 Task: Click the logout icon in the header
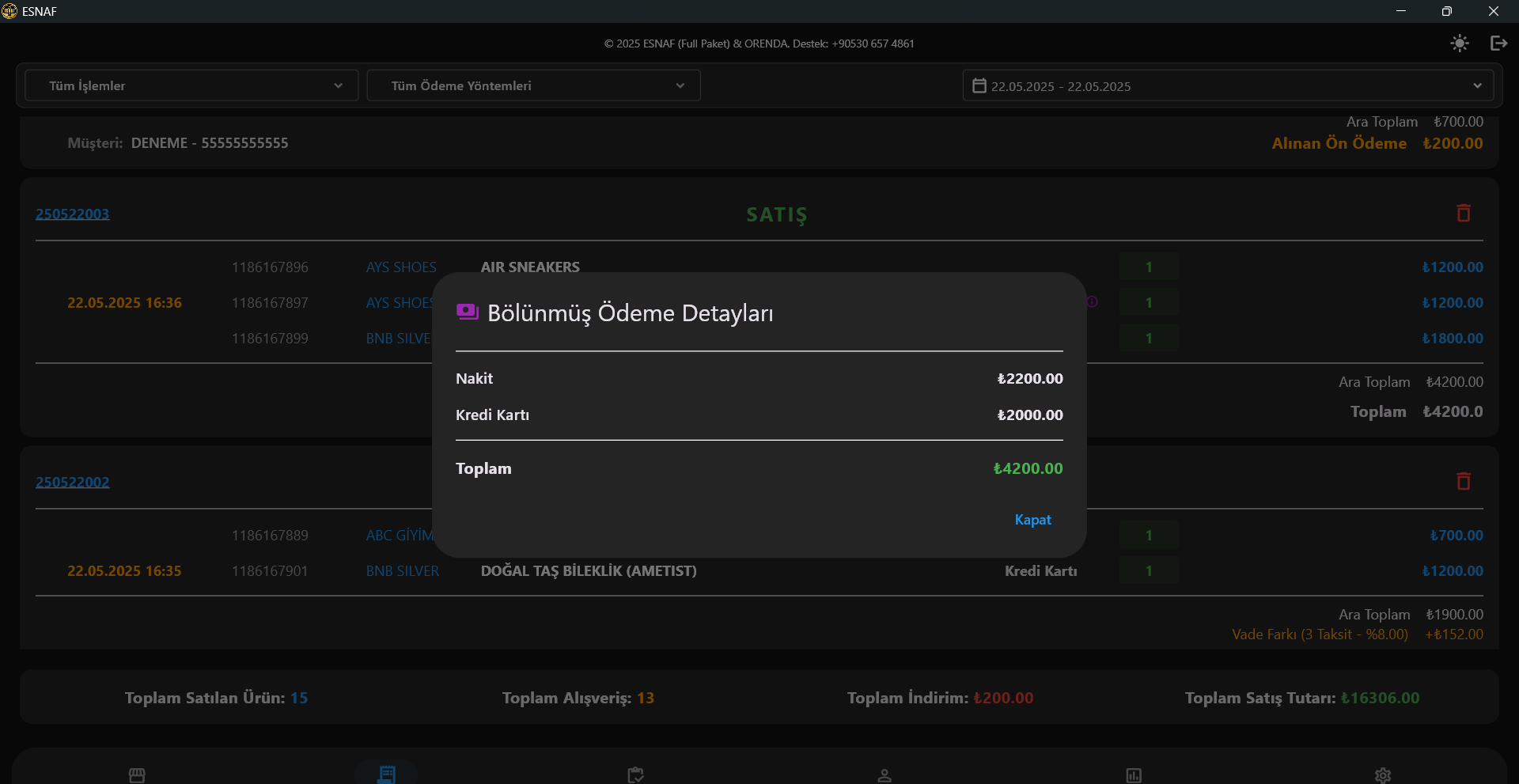point(1498,44)
